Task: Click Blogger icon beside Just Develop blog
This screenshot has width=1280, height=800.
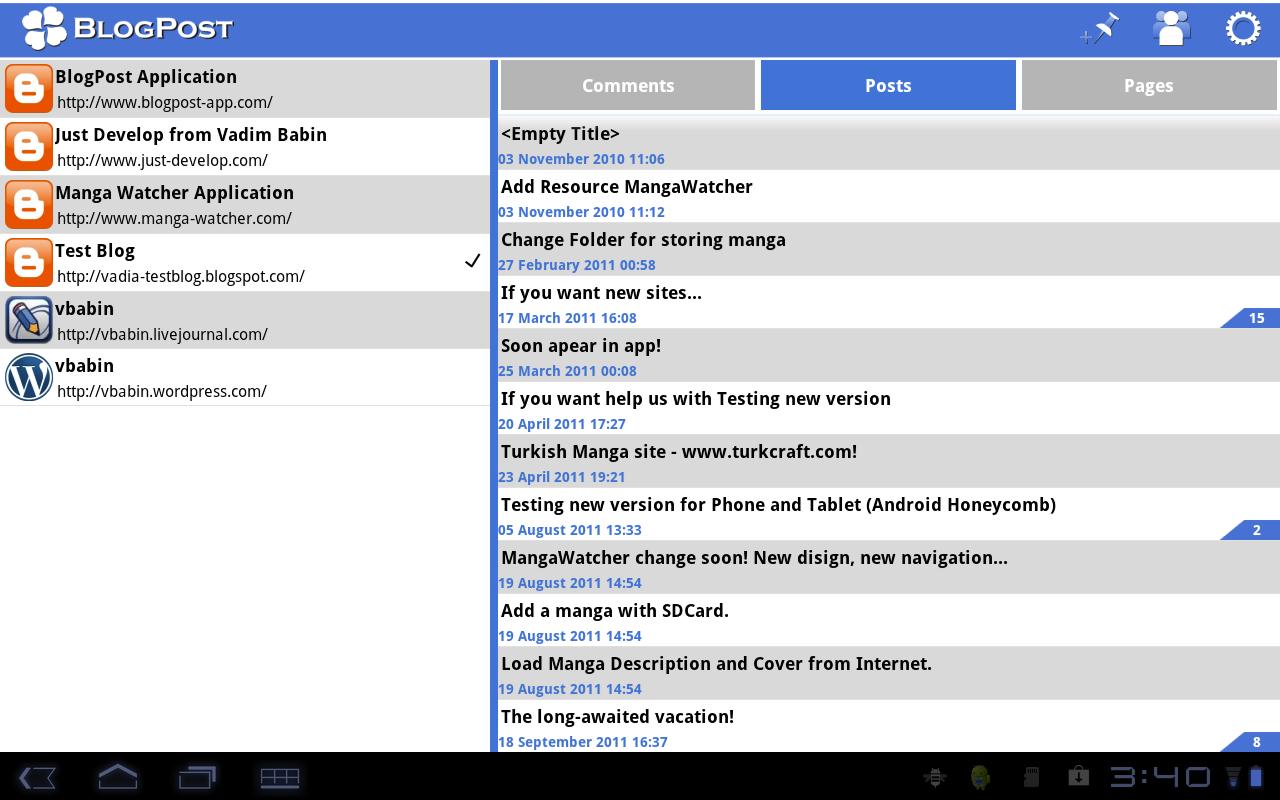Action: [29, 147]
